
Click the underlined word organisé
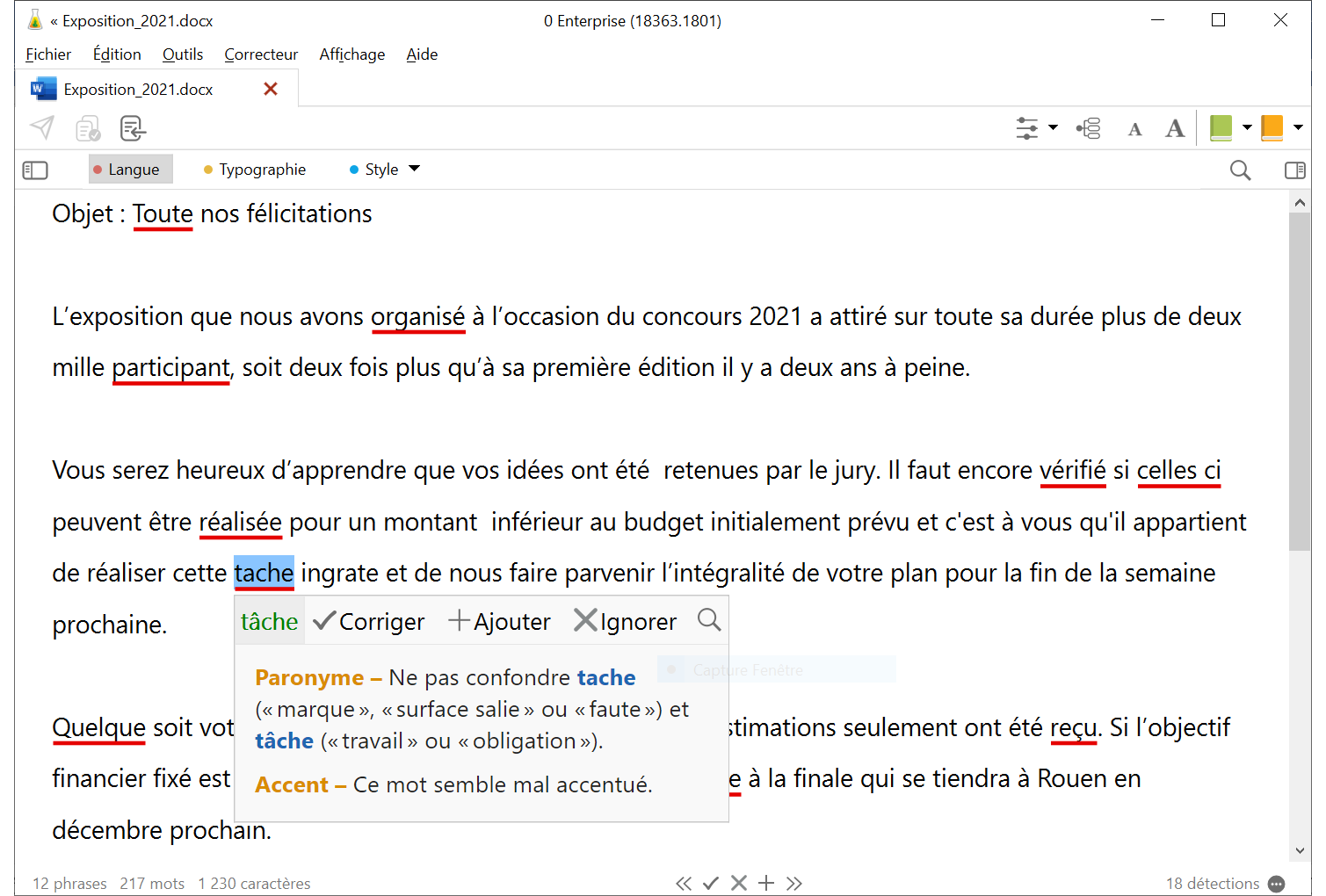[x=418, y=316]
